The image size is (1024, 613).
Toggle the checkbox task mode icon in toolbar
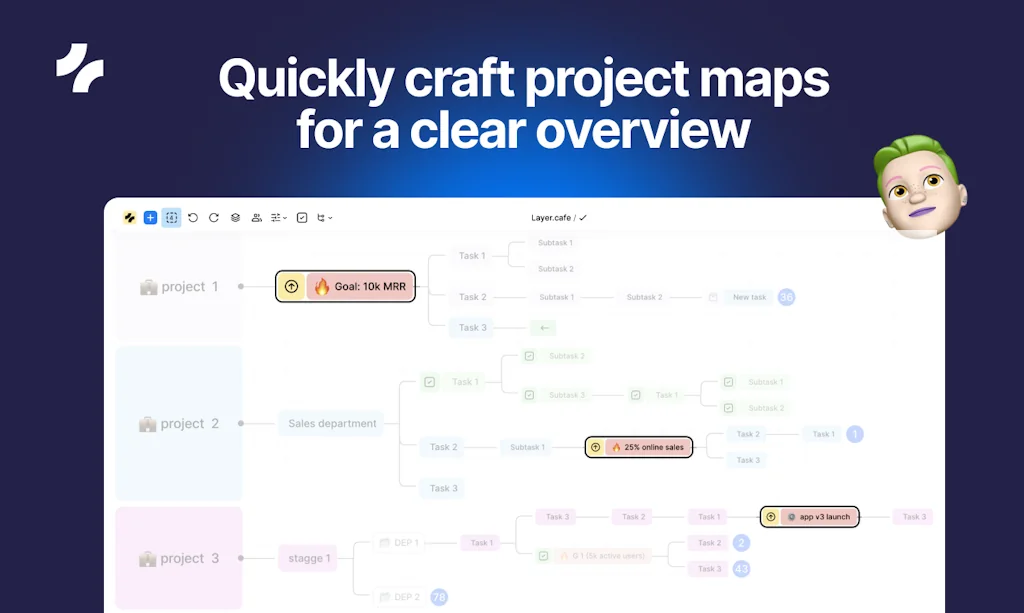pos(302,217)
